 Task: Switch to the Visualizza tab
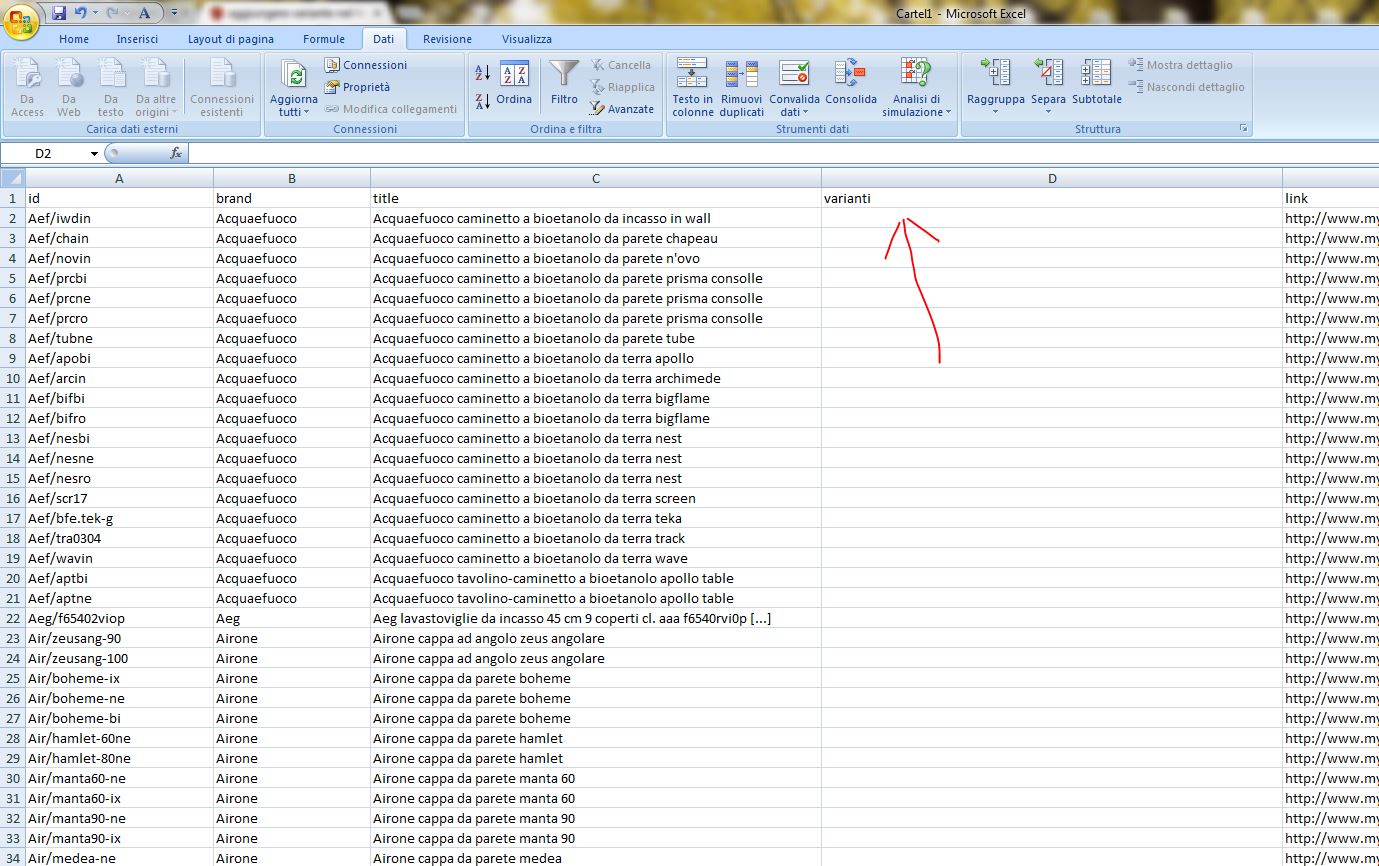(x=527, y=39)
